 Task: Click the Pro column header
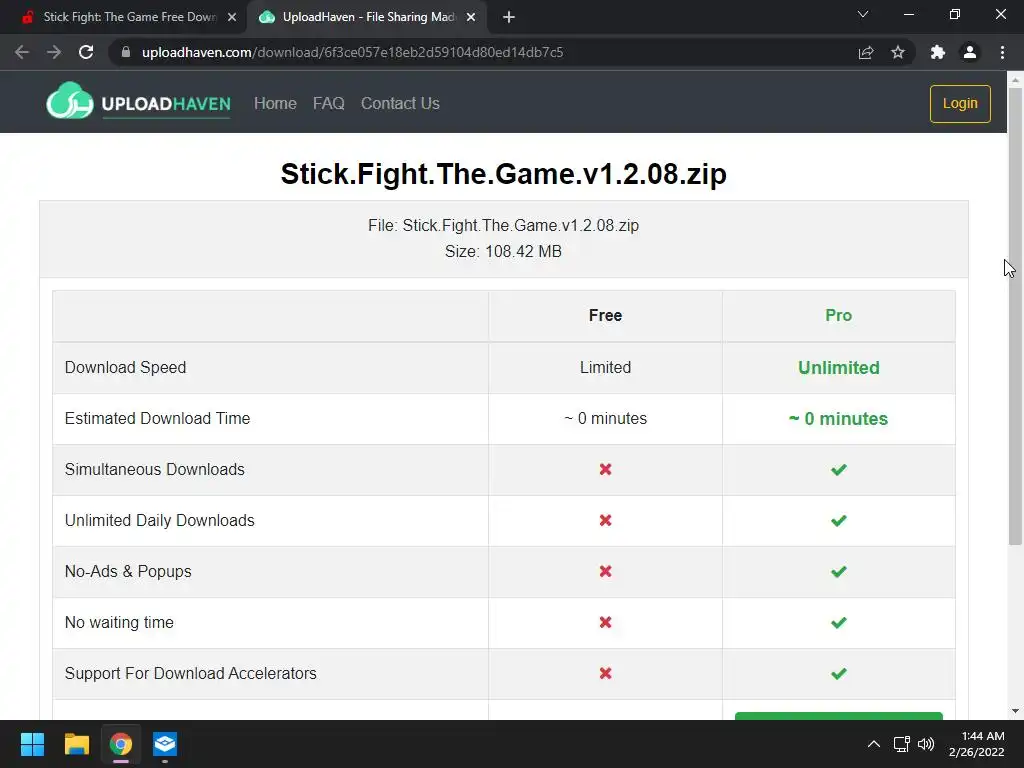click(x=839, y=315)
